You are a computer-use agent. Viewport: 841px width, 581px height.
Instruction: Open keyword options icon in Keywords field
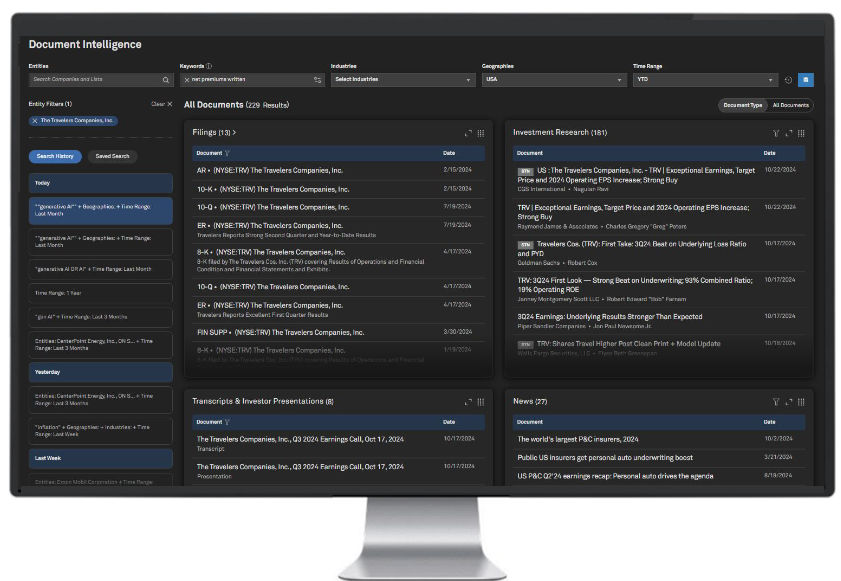[318, 80]
